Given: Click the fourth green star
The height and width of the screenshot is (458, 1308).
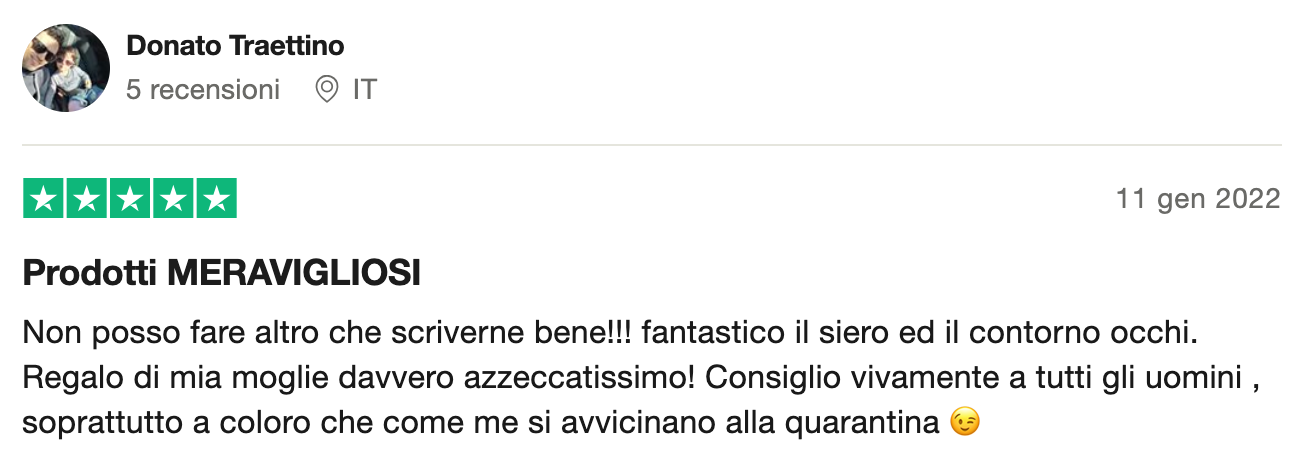Looking at the screenshot, I should pos(172,198).
